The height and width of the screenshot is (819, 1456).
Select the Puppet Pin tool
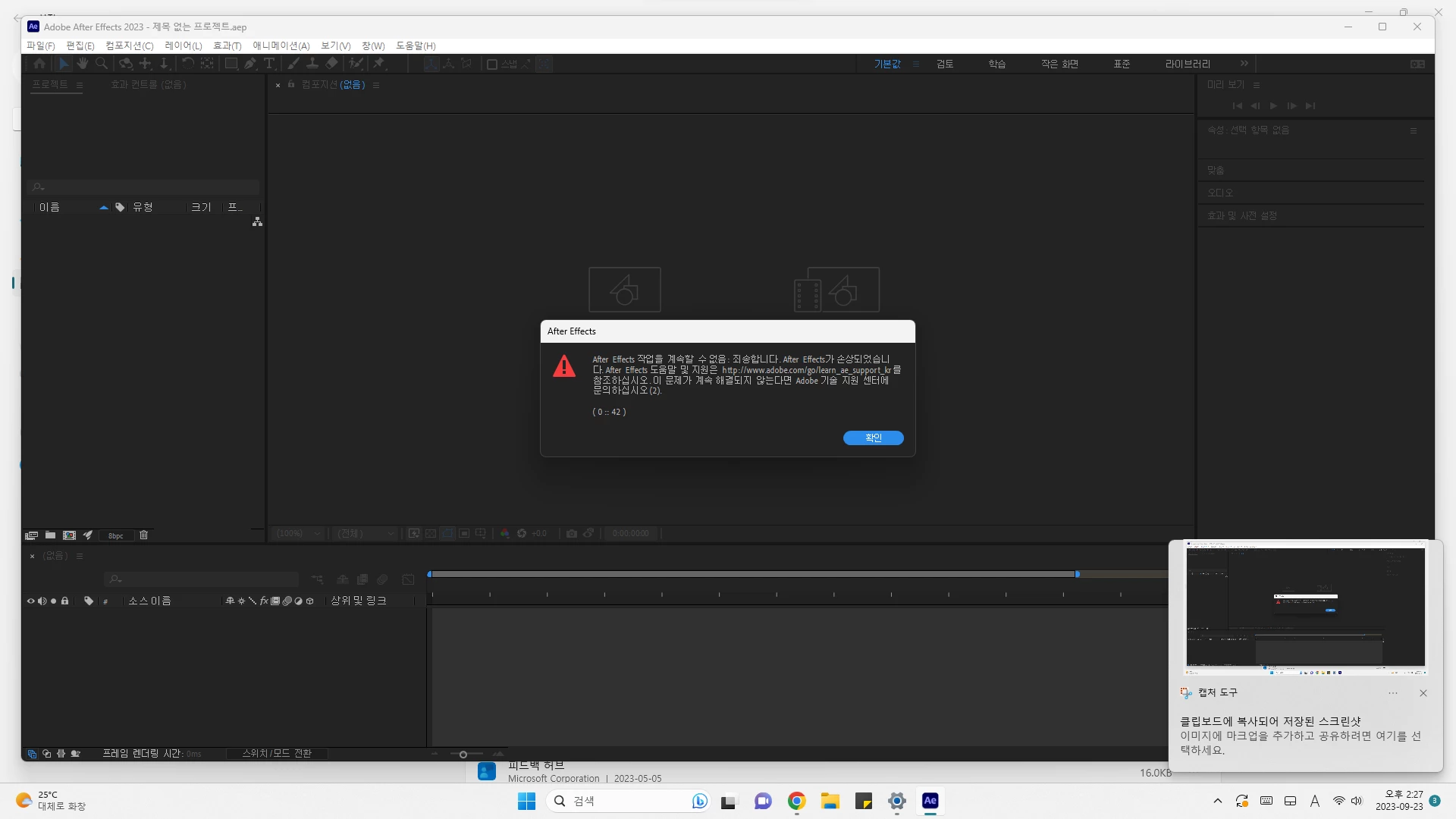379,64
